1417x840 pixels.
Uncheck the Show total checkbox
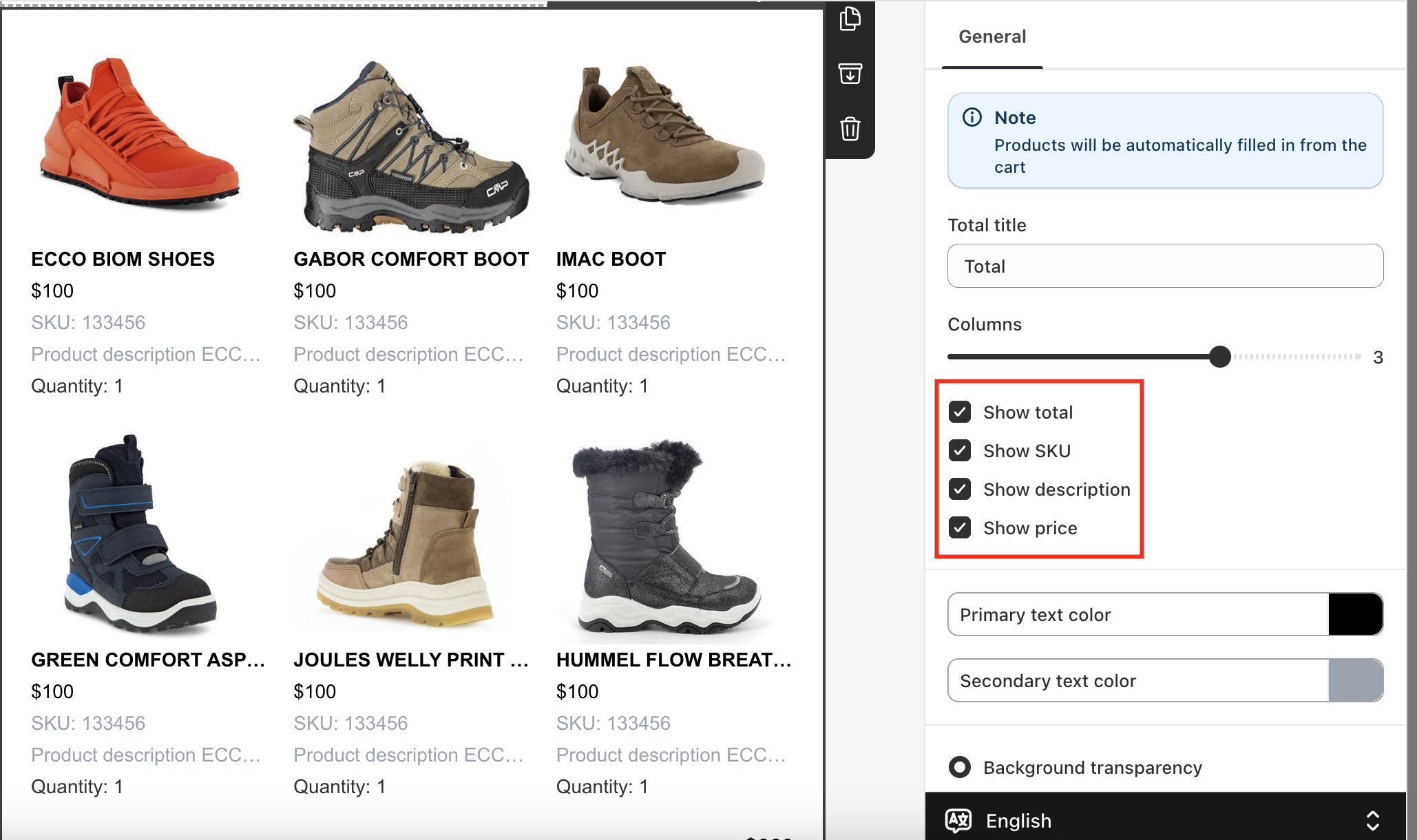click(x=960, y=412)
